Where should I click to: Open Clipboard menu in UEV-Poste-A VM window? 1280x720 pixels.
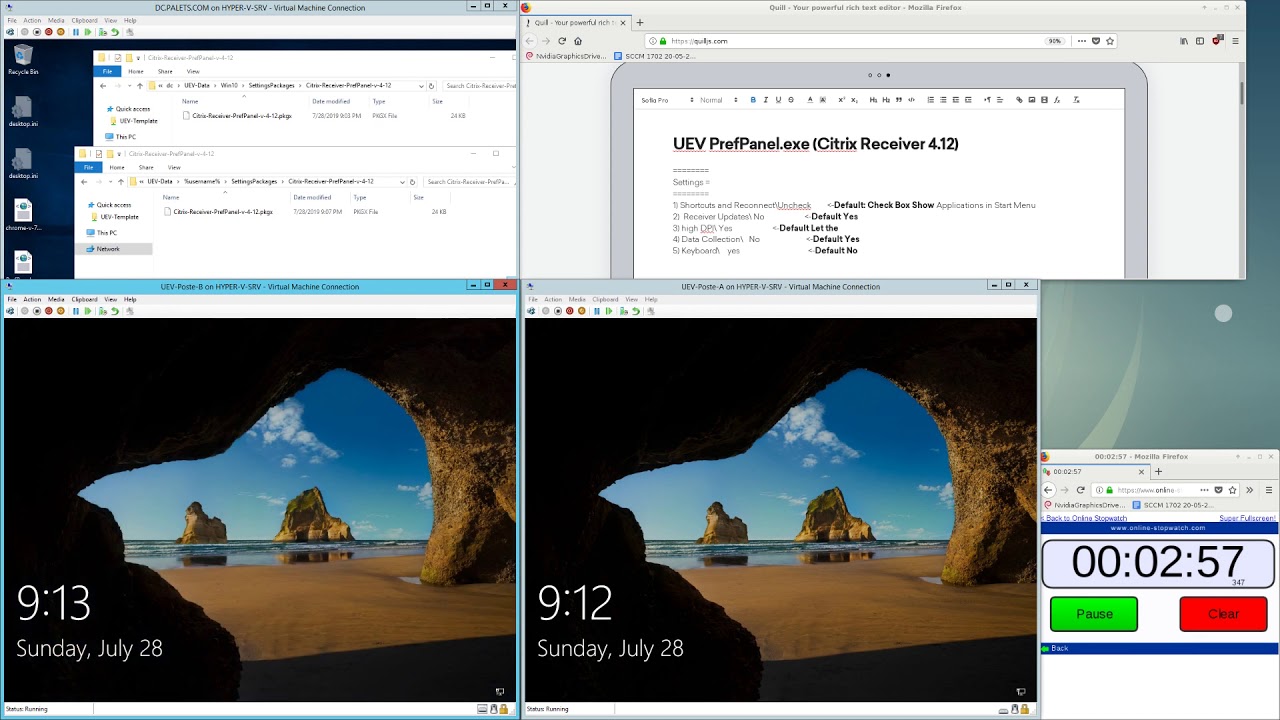606,299
